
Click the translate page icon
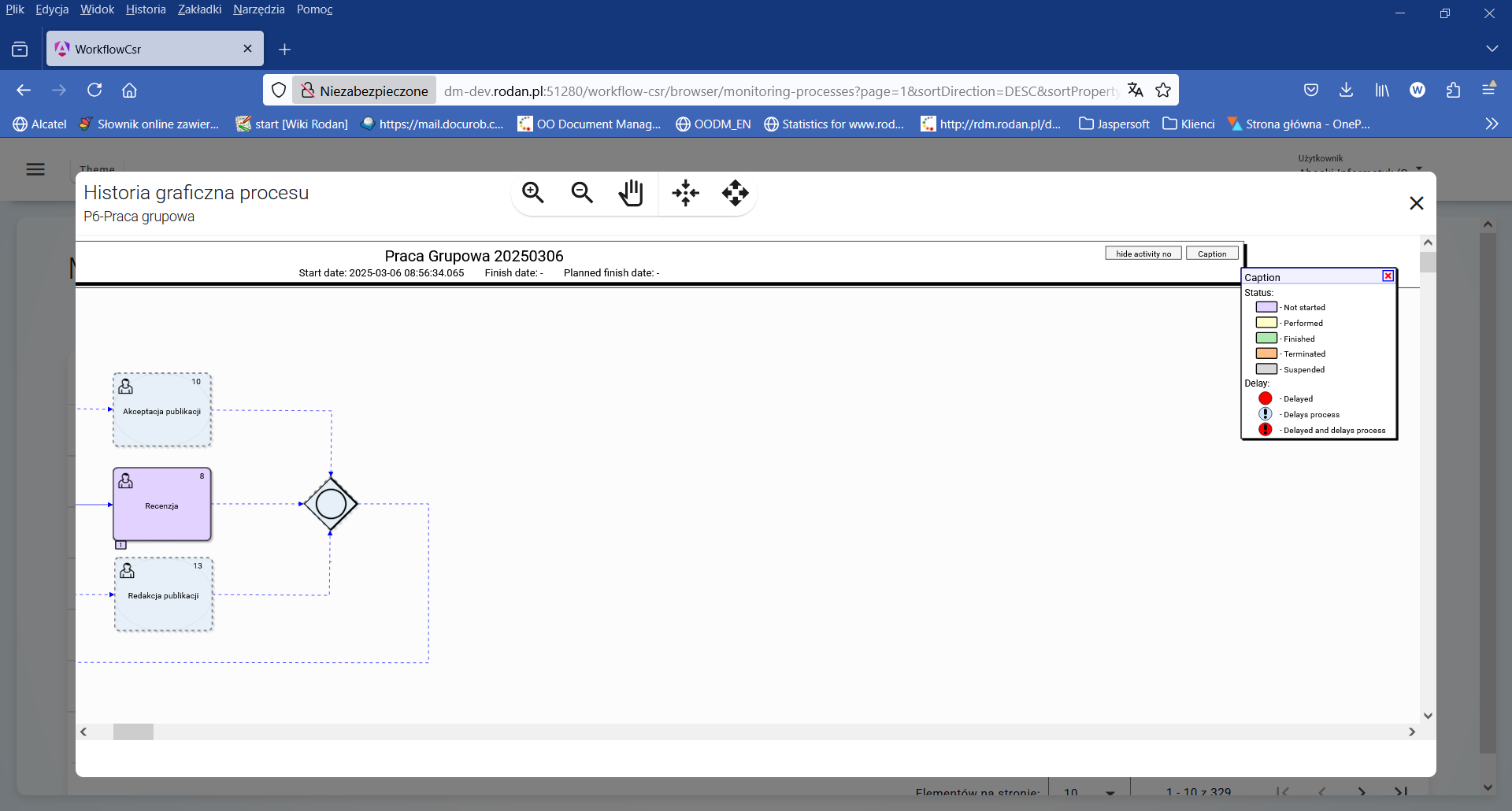[x=1136, y=90]
